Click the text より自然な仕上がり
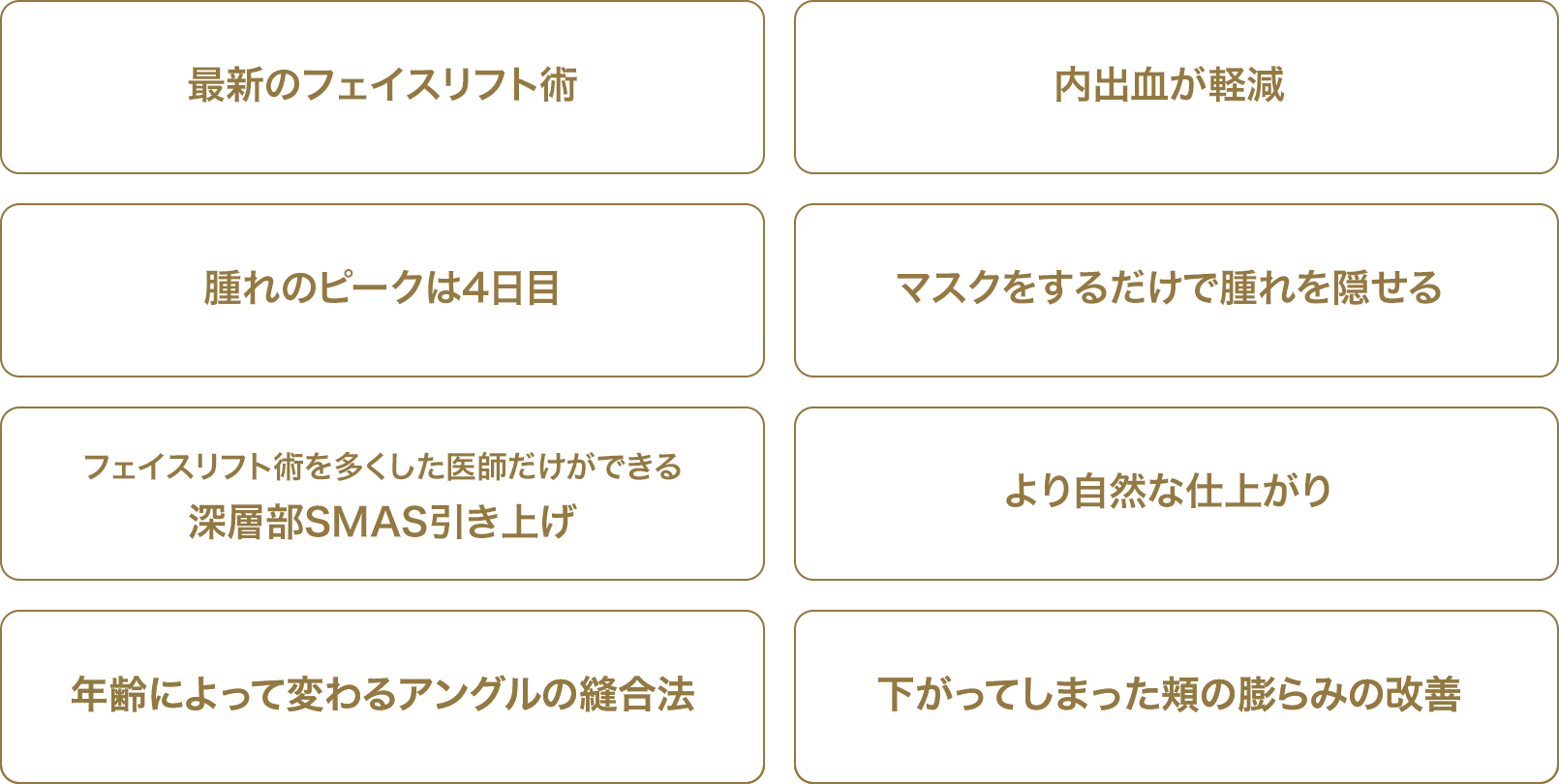The height and width of the screenshot is (784, 1559). (x=1169, y=492)
